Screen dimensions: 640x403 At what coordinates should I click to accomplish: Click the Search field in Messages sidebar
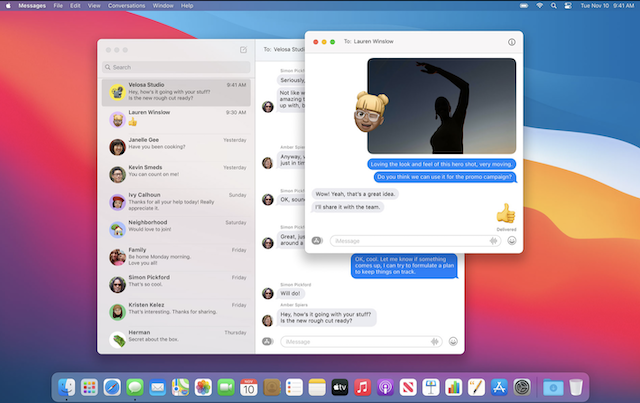click(x=175, y=67)
